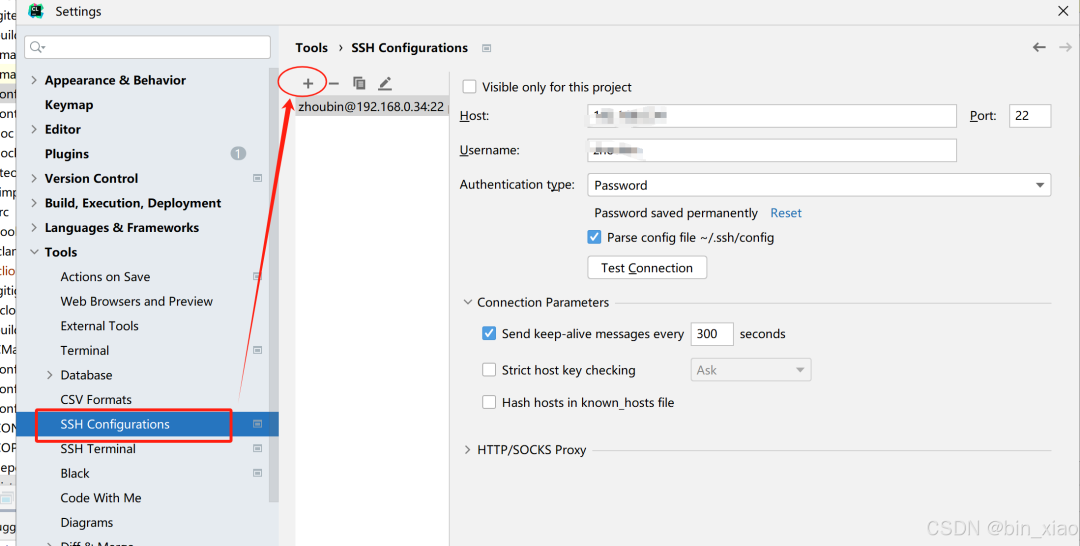Toggle Strict host key checking
This screenshot has width=1080, height=546.
[489, 370]
